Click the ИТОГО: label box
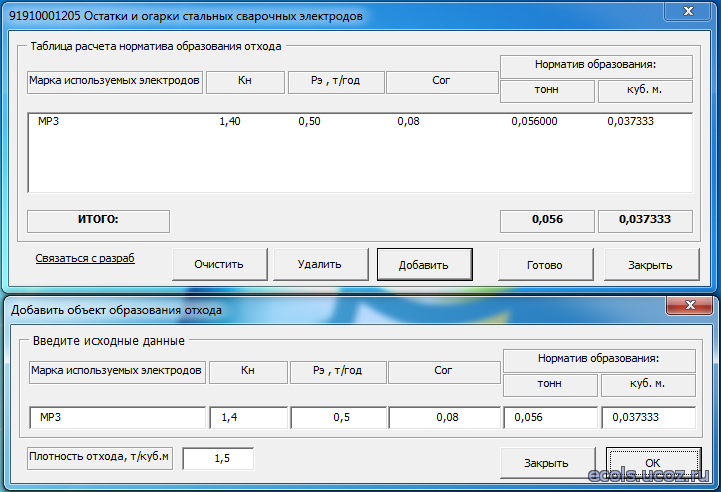This screenshot has height=492, width=721. pos(98,221)
